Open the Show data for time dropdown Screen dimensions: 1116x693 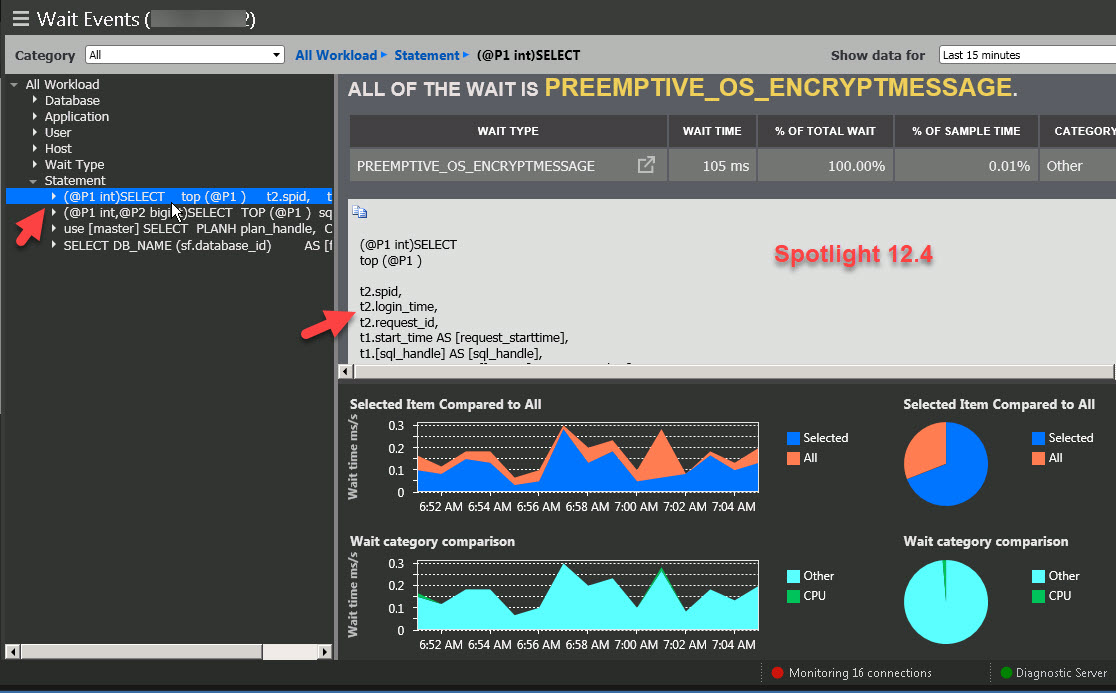1026,55
